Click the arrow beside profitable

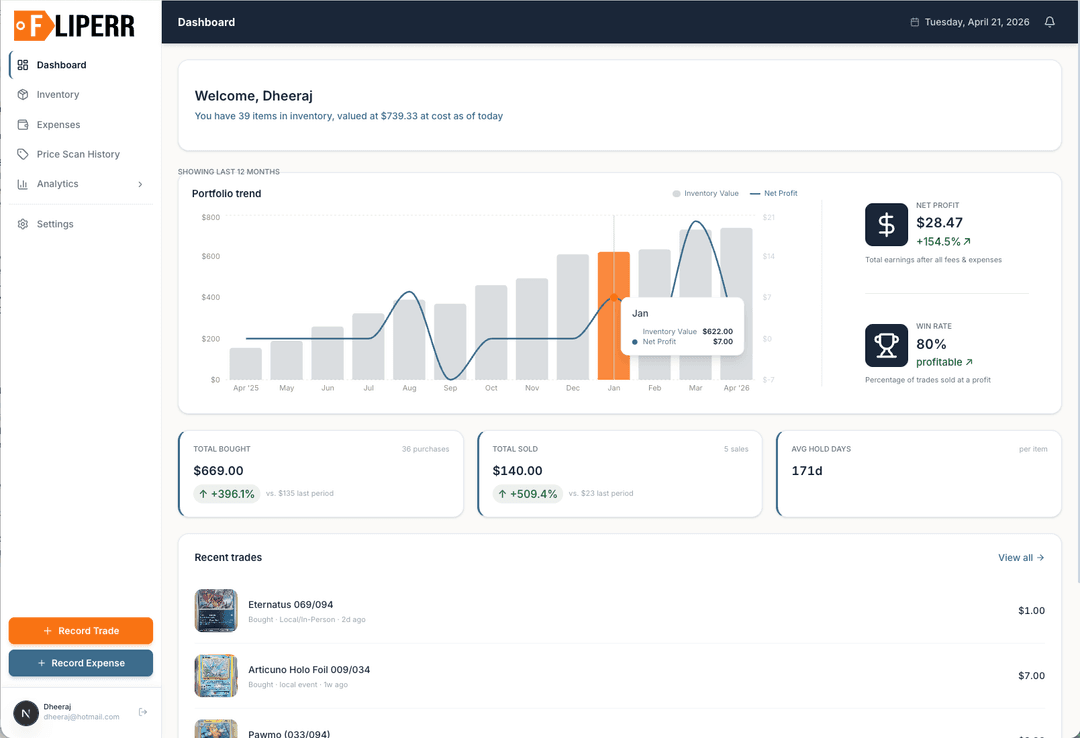tap(969, 362)
